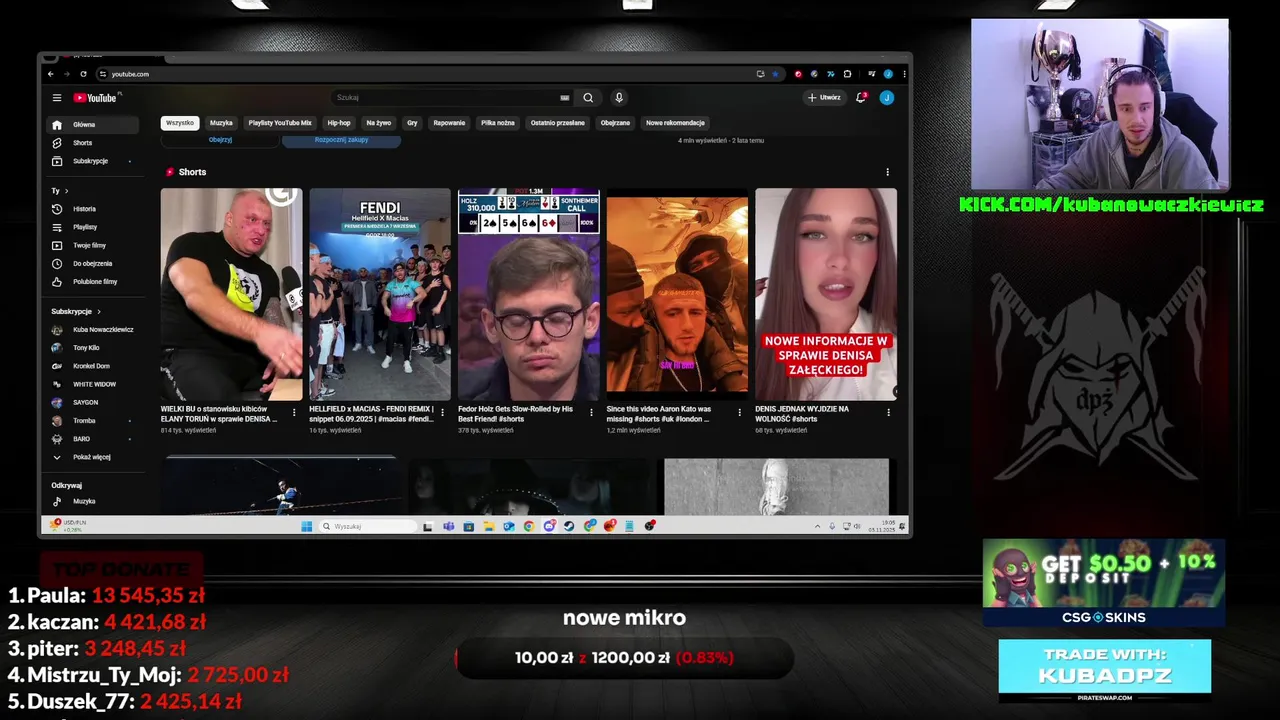Viewport: 1280px width, 720px height.
Task: Expand the Ty section chevron
Action: (66, 191)
